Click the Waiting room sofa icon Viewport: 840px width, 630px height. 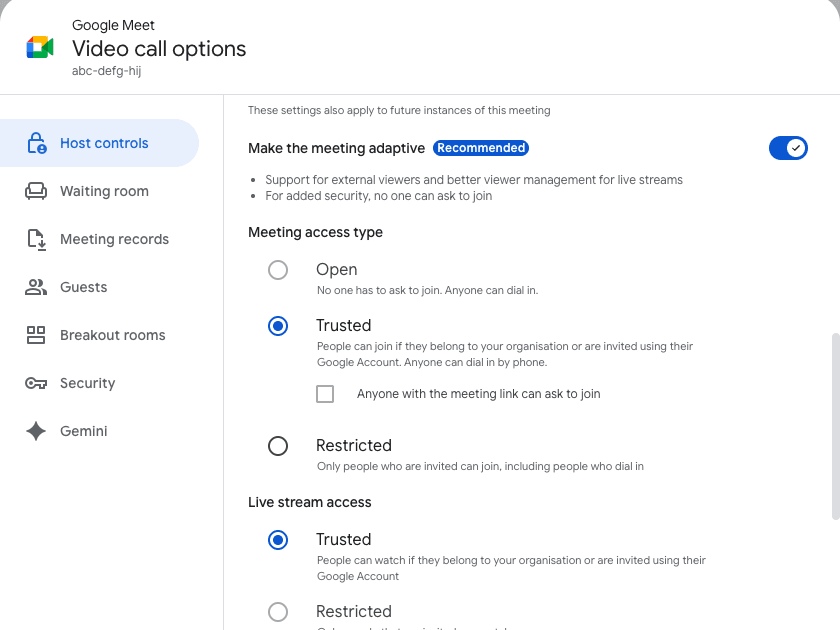coord(36,191)
